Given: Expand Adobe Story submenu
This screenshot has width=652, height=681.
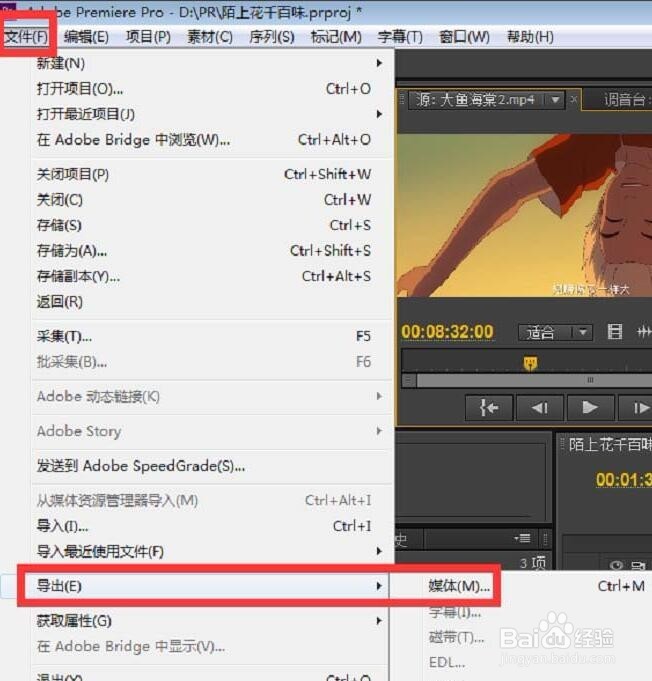Looking at the screenshot, I should pyautogui.click(x=212, y=431).
